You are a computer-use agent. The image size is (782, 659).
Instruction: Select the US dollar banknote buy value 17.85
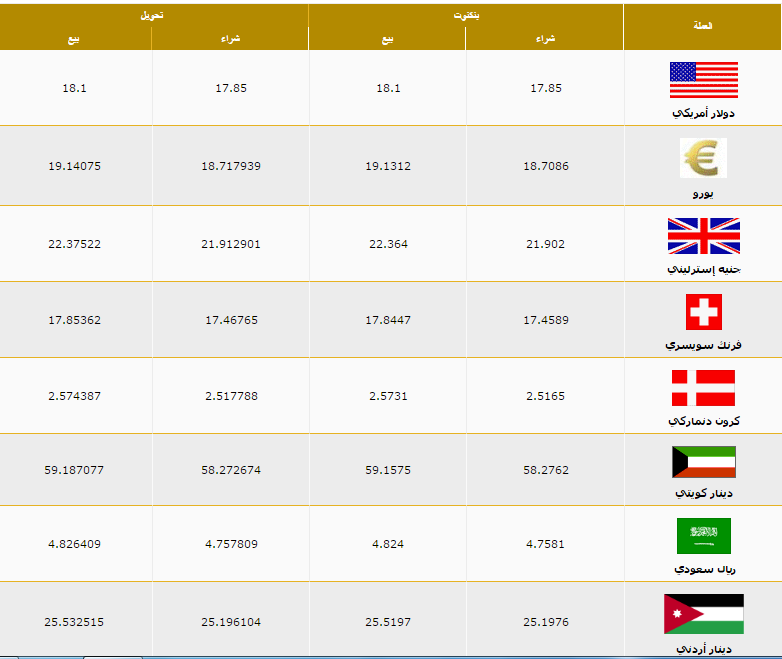pos(546,88)
